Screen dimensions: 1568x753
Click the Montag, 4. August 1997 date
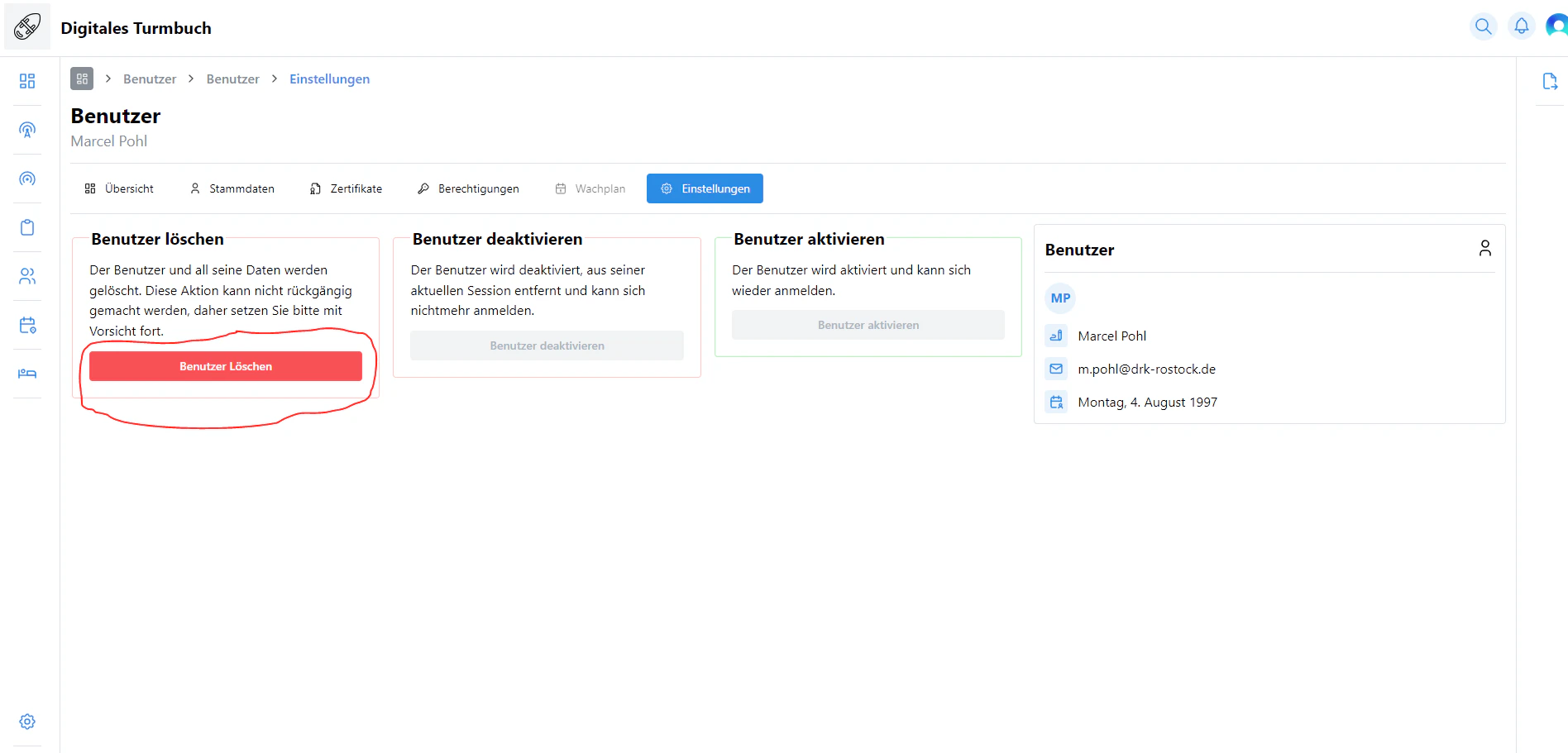1147,402
